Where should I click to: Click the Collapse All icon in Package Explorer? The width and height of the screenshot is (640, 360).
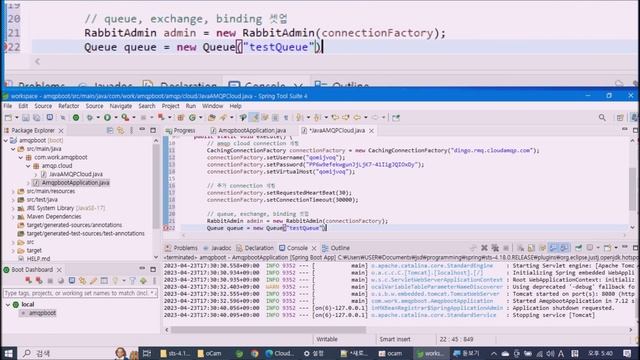coord(110,130)
